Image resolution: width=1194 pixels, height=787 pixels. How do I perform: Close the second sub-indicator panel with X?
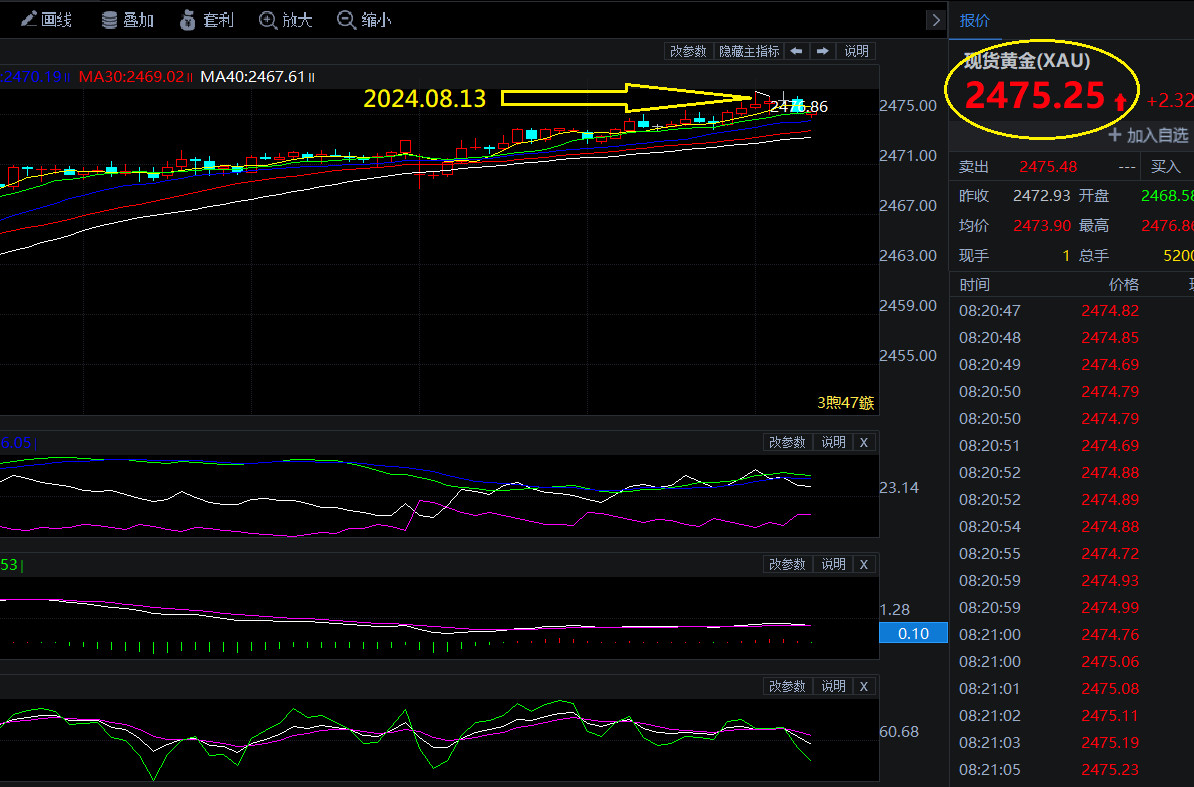point(864,564)
